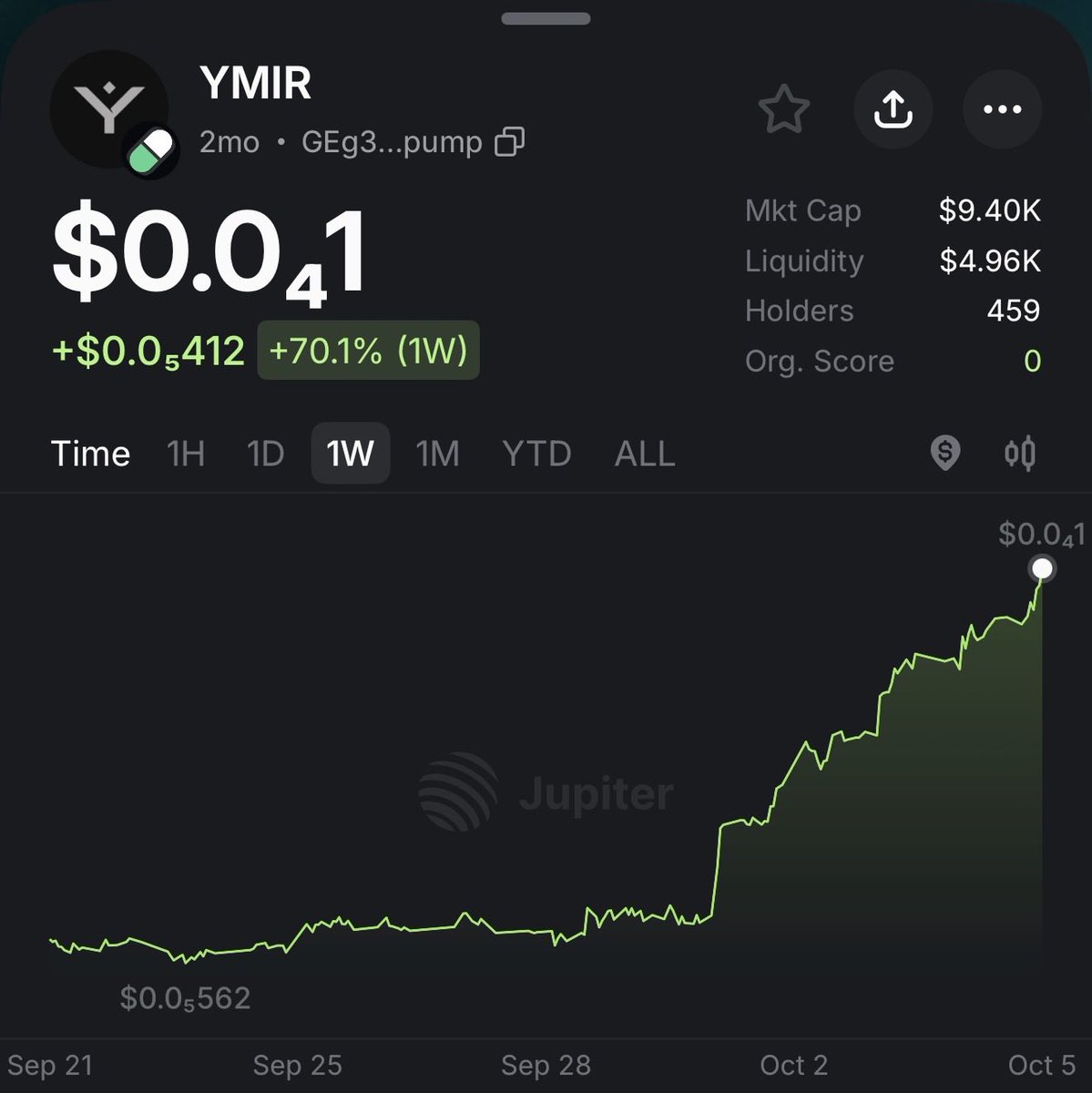Select the ALL time range
This screenshot has width=1092, height=1093.
[x=645, y=454]
